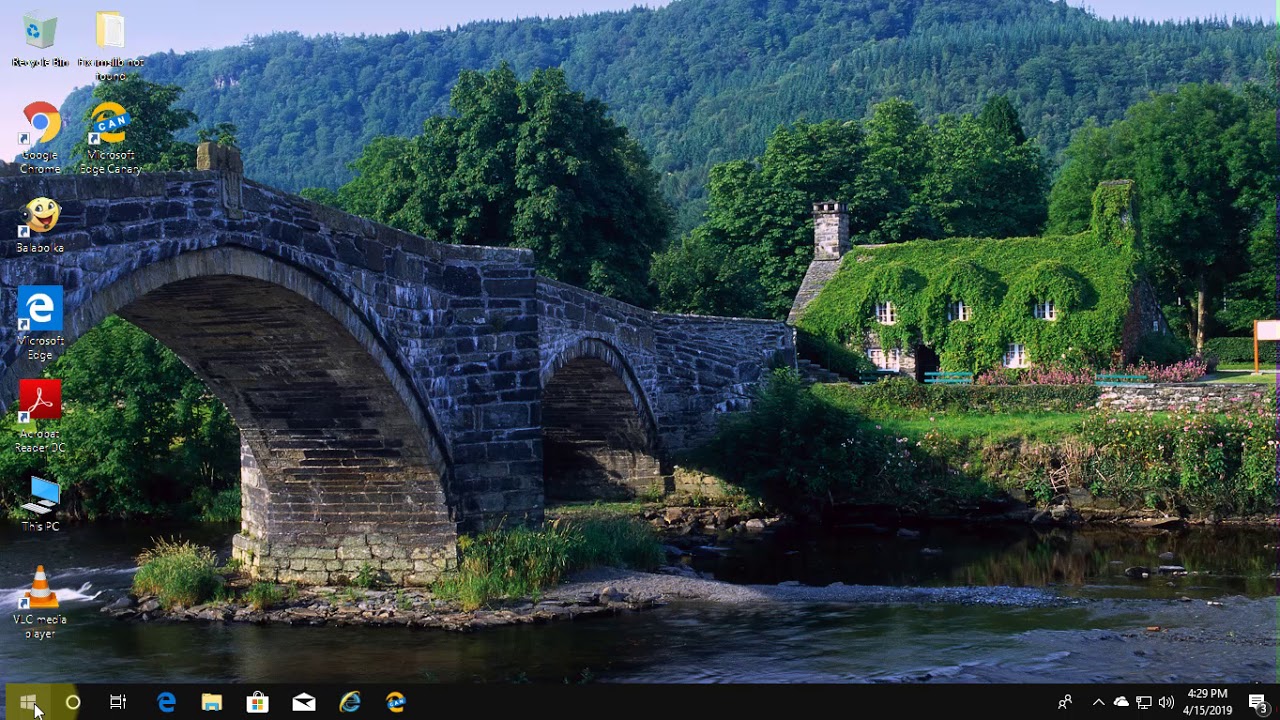Select the Balabolka smiley desktop shortcut
This screenshot has height=720, width=1280.
tap(40, 217)
